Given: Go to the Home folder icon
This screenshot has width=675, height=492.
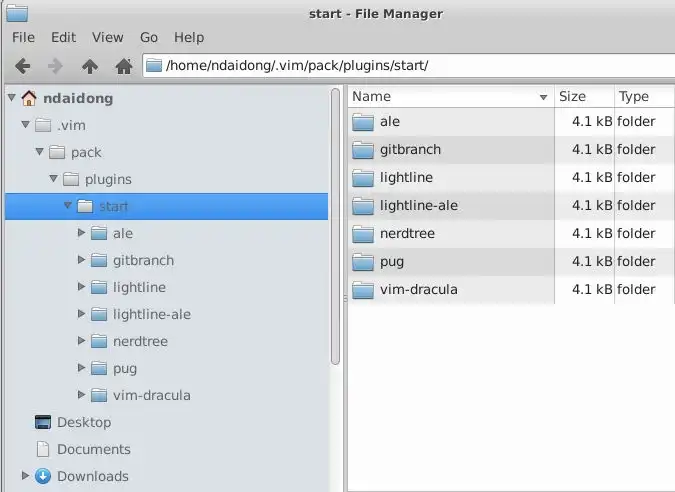Looking at the screenshot, I should (x=124, y=66).
